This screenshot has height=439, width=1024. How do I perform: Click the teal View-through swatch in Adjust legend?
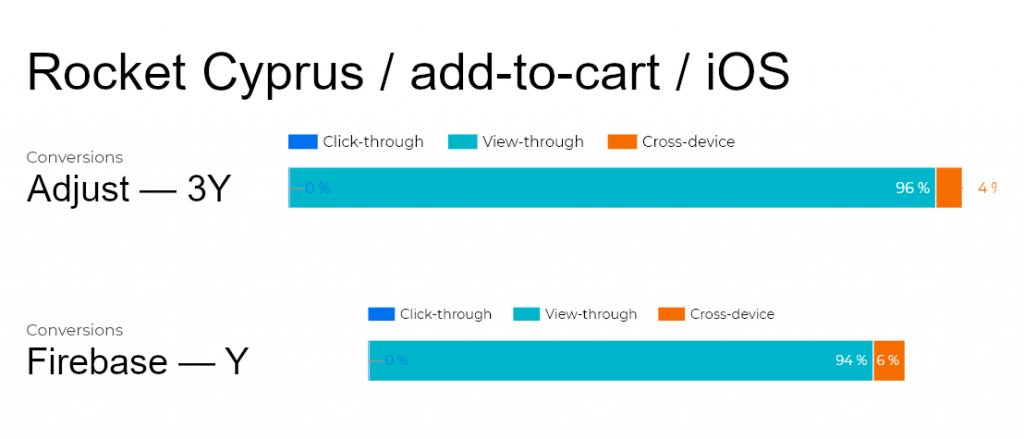[x=461, y=142]
